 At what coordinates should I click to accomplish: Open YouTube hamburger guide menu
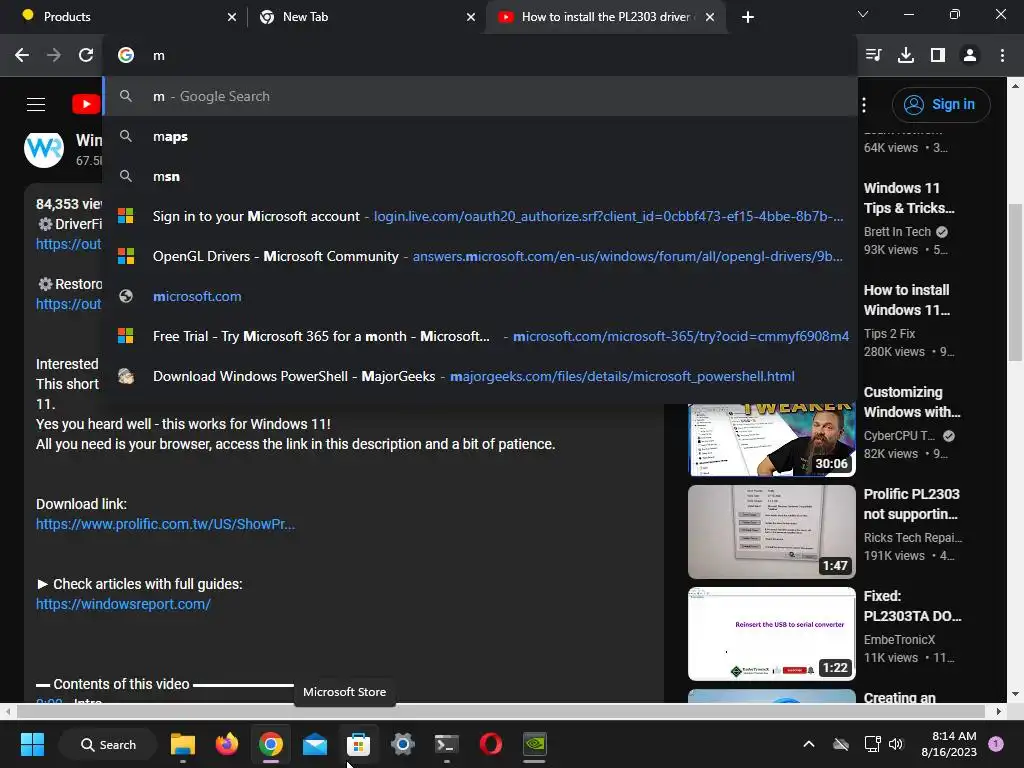point(36,104)
